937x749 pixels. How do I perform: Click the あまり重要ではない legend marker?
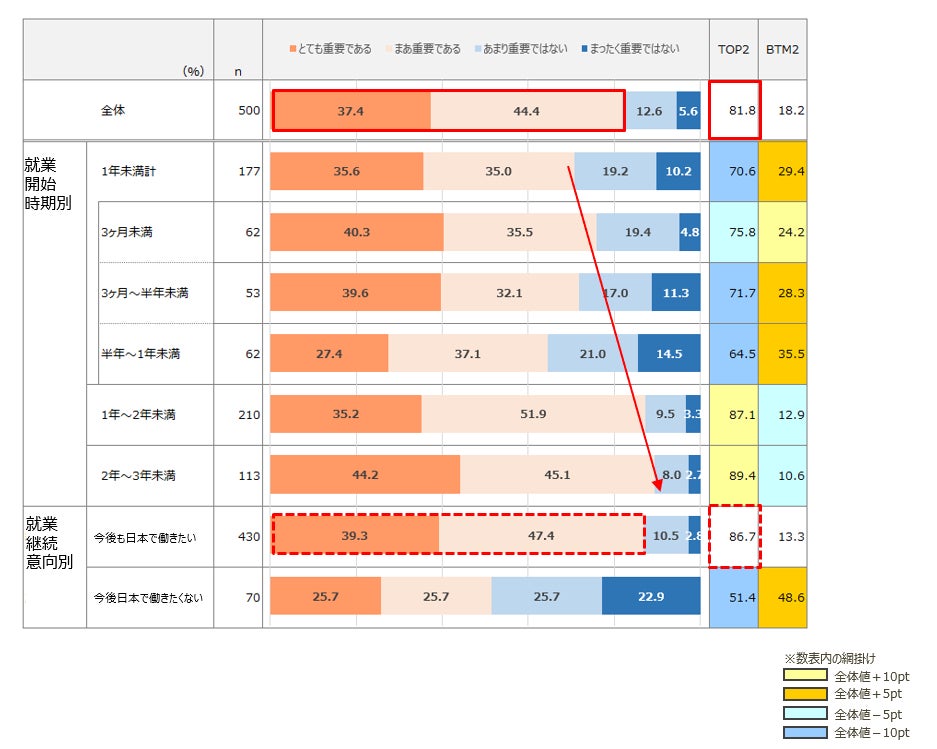click(478, 48)
